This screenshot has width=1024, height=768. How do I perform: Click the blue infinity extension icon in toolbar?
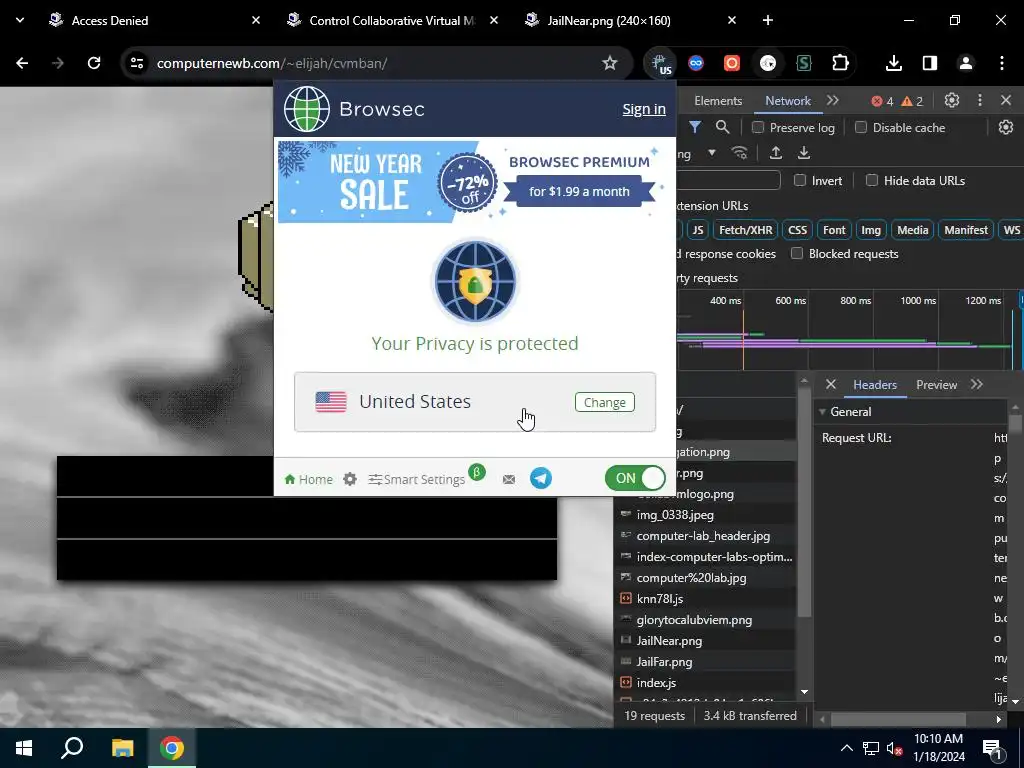pyautogui.click(x=696, y=63)
